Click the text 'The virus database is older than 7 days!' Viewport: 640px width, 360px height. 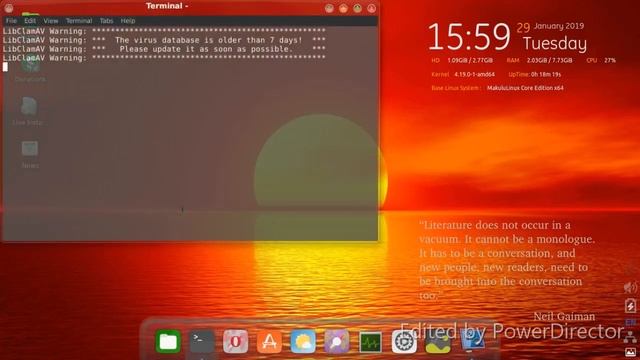pyautogui.click(x=209, y=40)
